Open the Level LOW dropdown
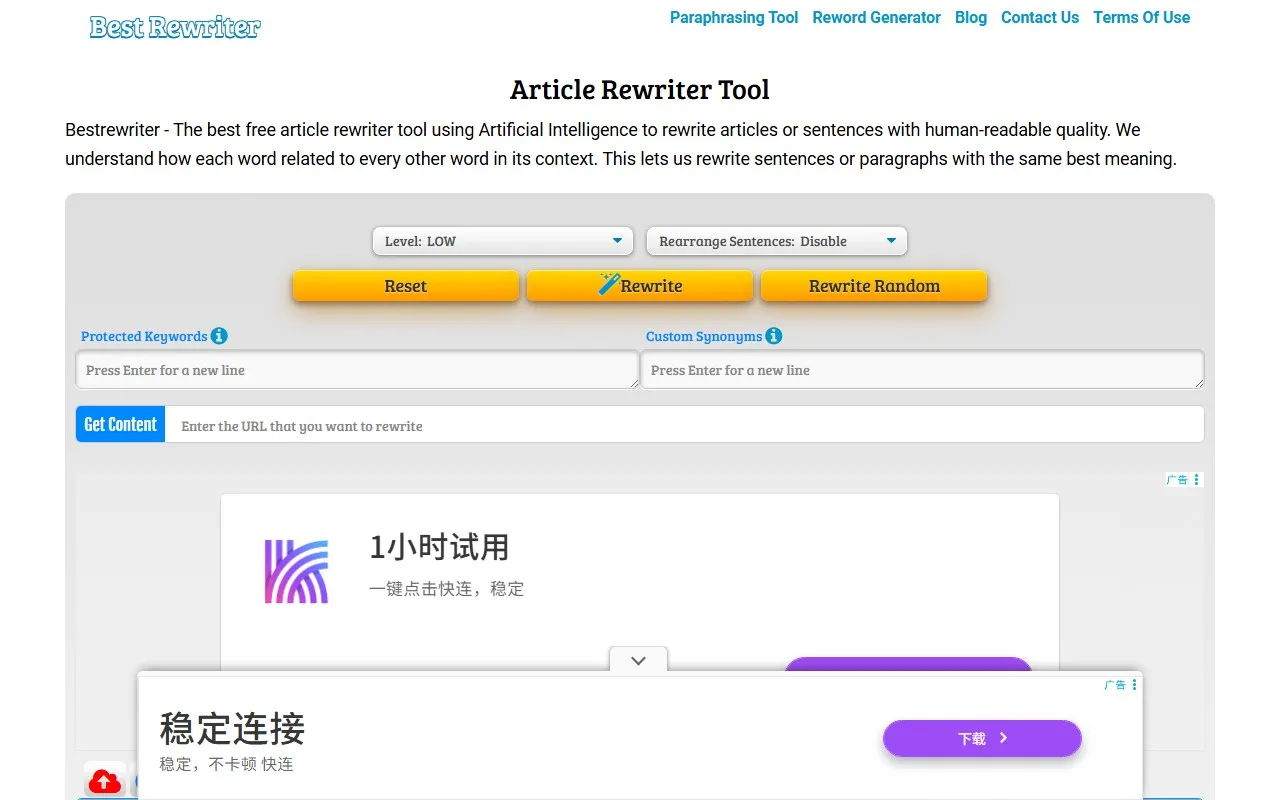This screenshot has height=800, width=1280. (502, 241)
